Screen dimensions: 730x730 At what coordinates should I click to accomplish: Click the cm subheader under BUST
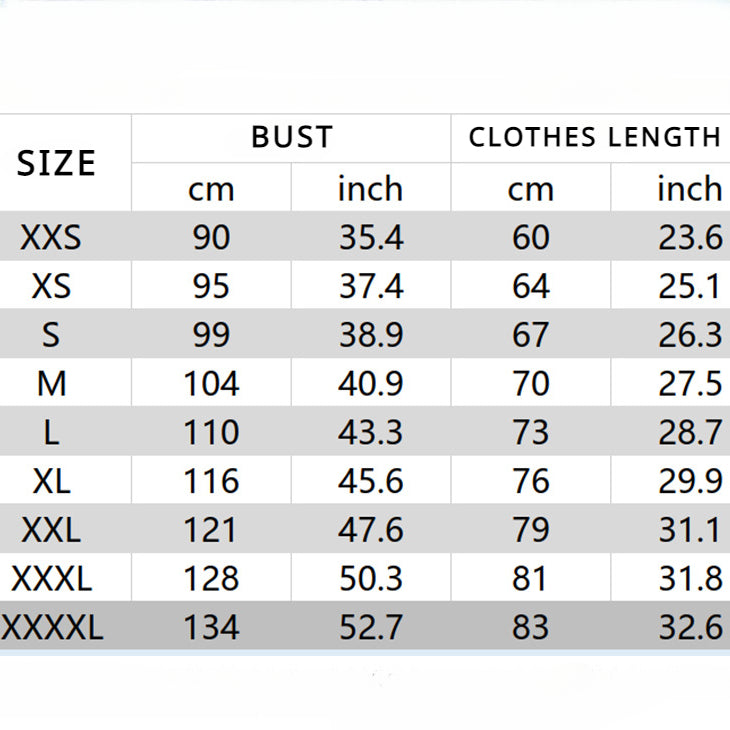211,188
